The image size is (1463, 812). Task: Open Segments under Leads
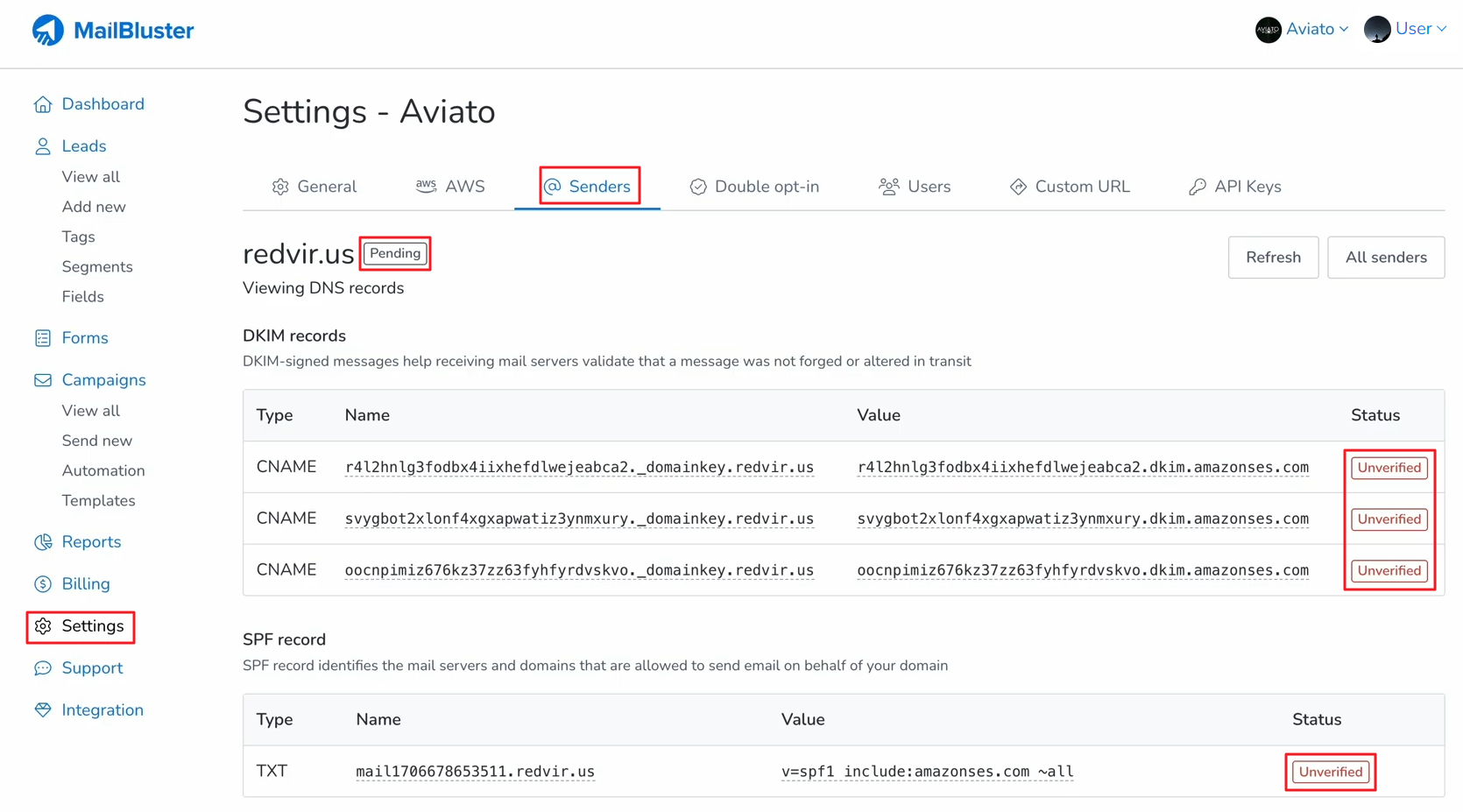tap(97, 267)
